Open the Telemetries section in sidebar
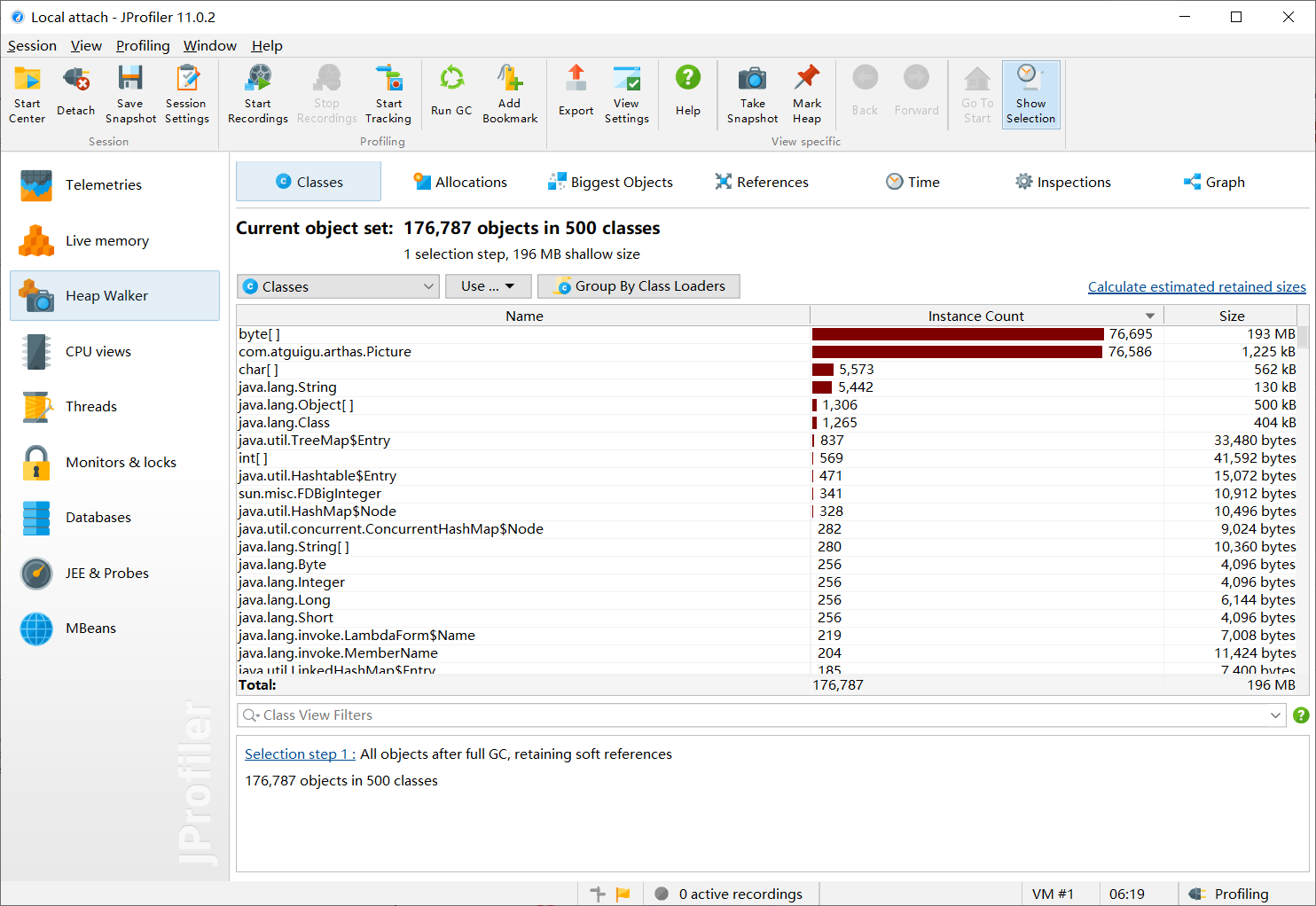The height and width of the screenshot is (906, 1316). 114,185
